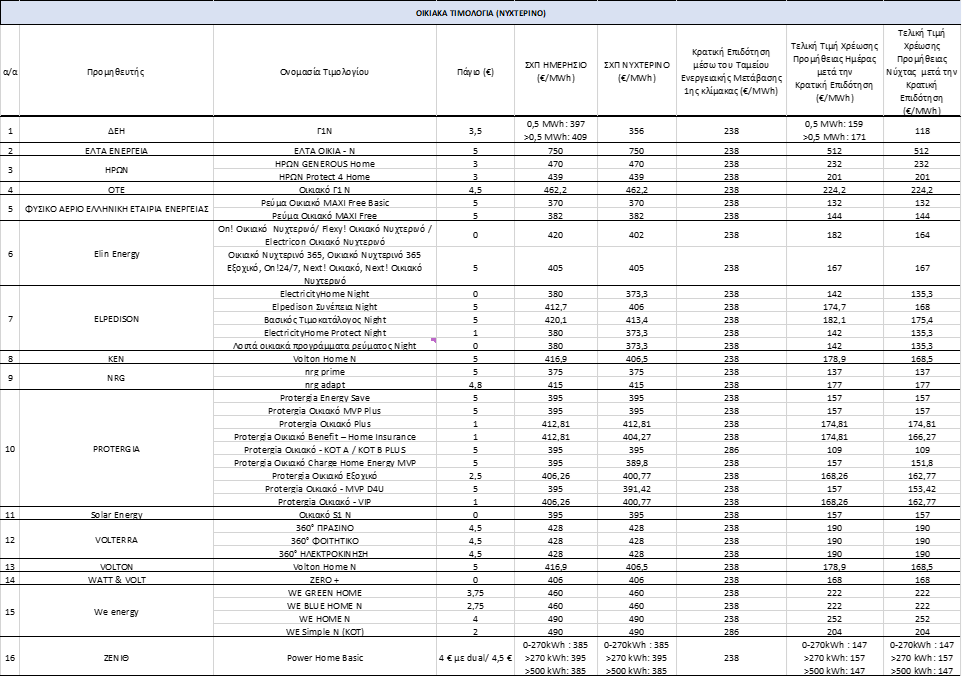Click the small purple comment indicator marker

pyautogui.click(x=434, y=340)
